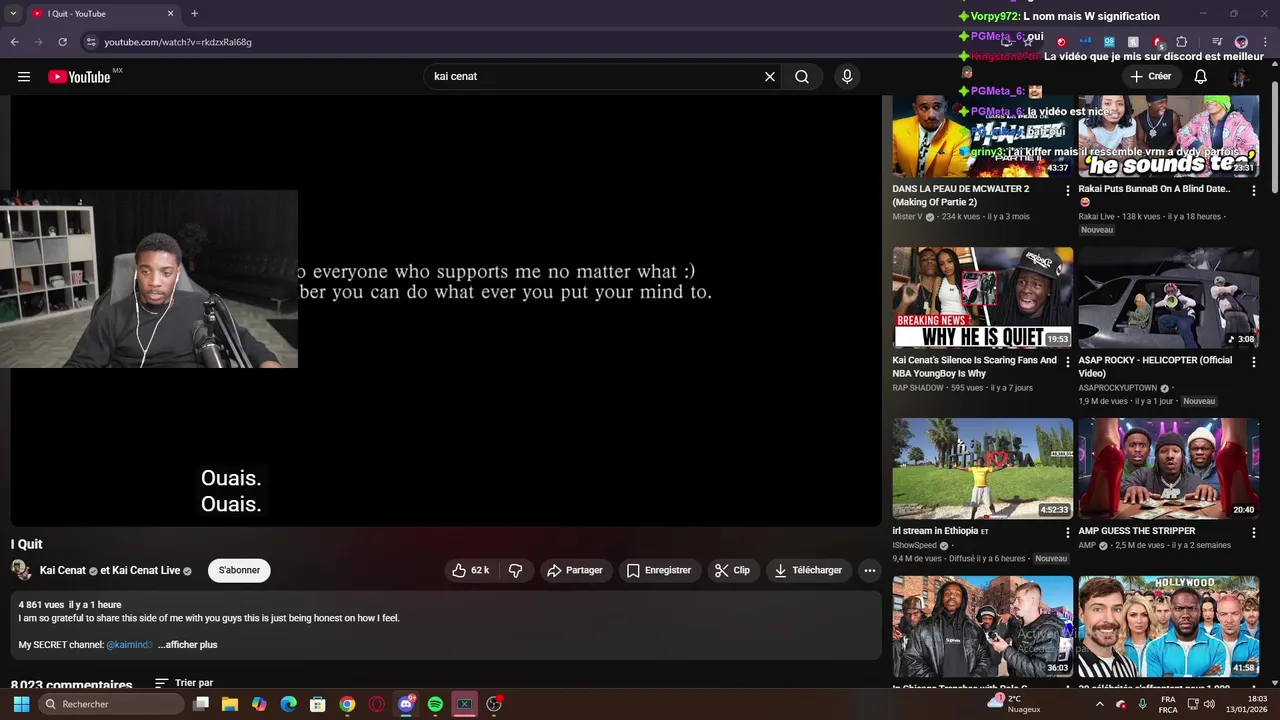Open options for 'AMP GUESS THE STRIPPER' video

click(1253, 532)
